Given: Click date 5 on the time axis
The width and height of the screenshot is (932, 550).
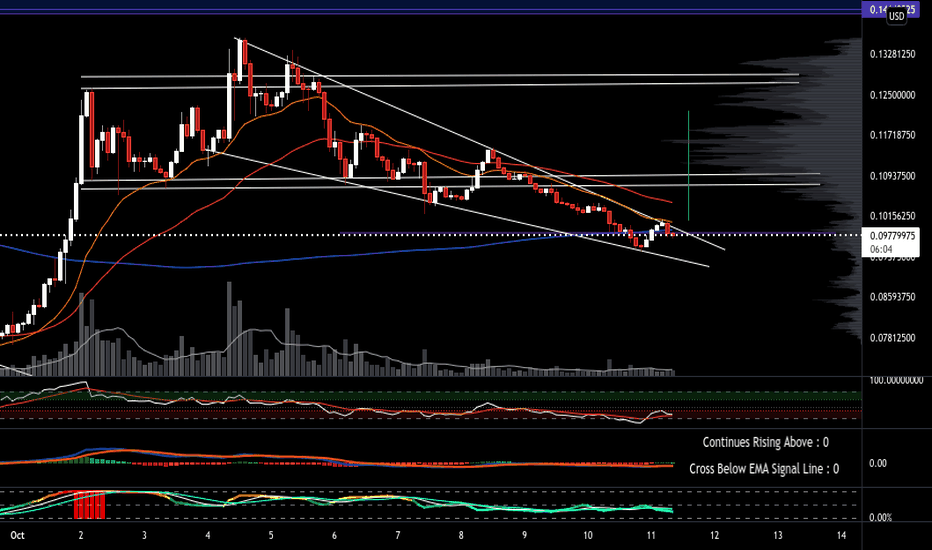Looking at the screenshot, I should [x=271, y=535].
